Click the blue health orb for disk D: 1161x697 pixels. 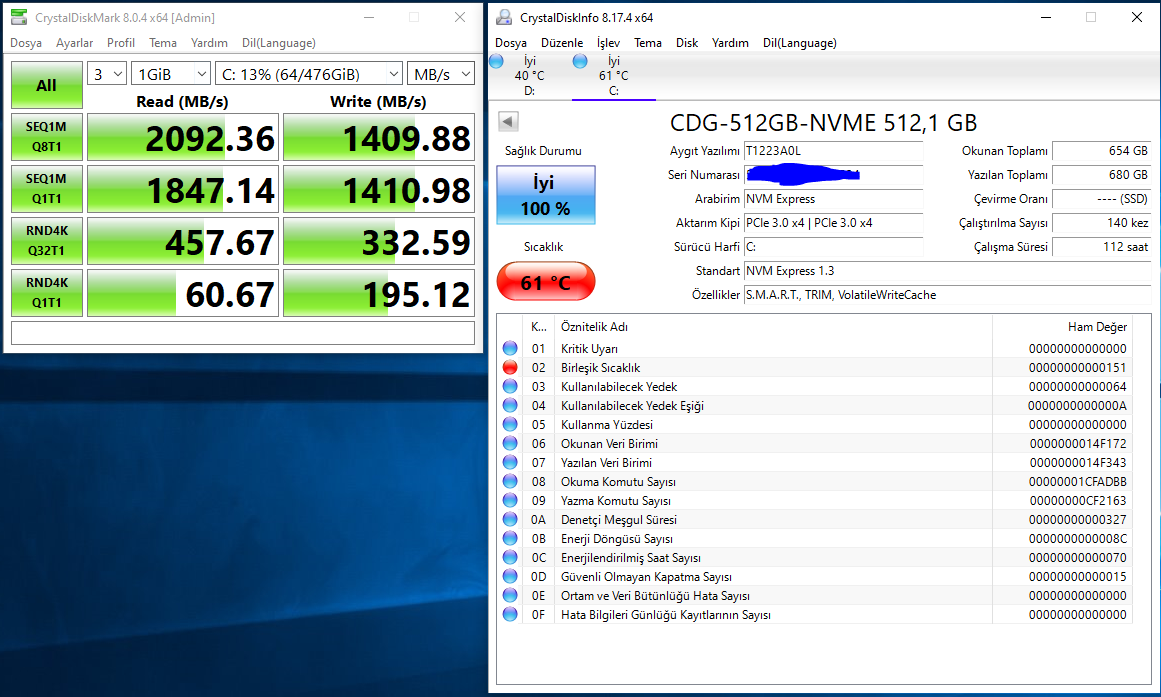(497, 61)
